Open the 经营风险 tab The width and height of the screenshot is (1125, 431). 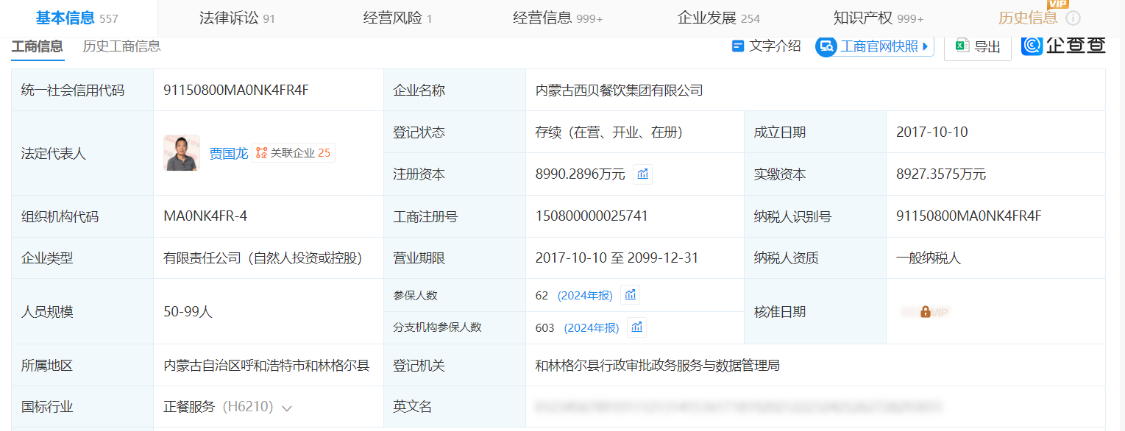pos(397,19)
